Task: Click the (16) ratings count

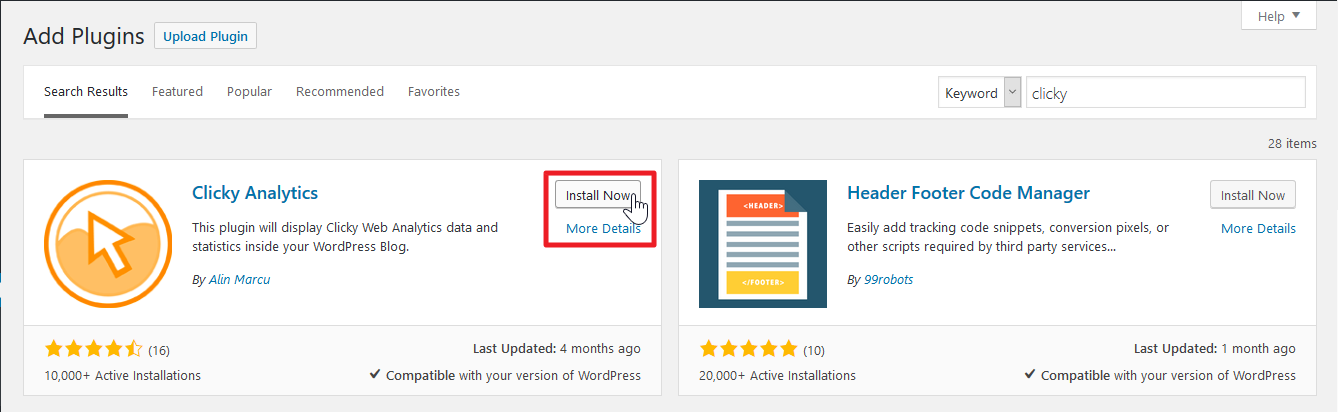Action: pos(159,350)
